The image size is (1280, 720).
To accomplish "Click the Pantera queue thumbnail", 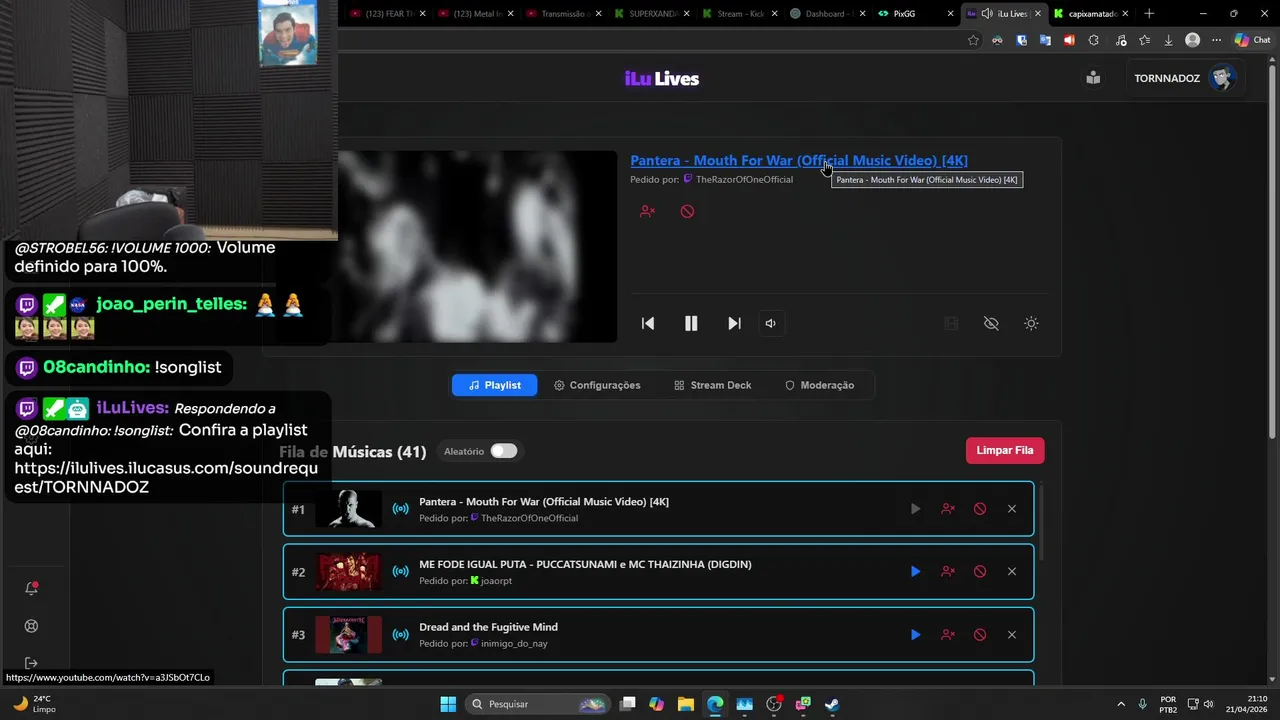I will [348, 509].
